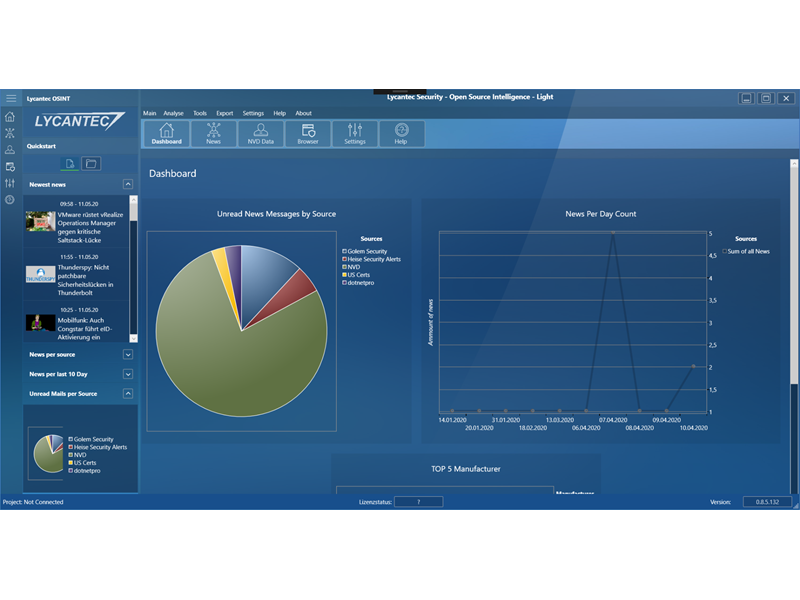Select the 'VMware rüstet vRealize Operations Manager' headline
Screen dimensions: 800x600
click(x=90, y=227)
